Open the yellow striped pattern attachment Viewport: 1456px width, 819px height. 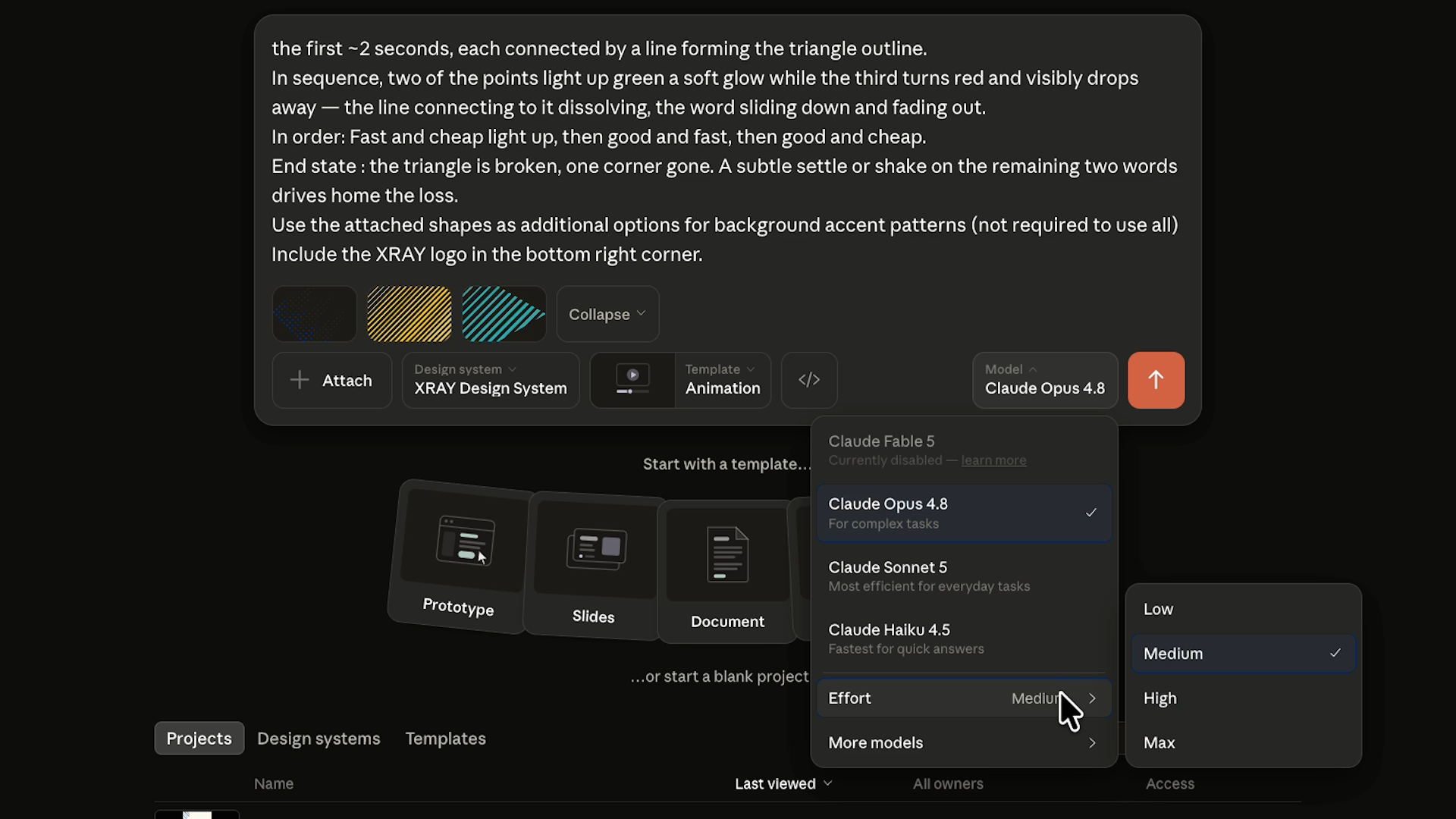click(409, 314)
